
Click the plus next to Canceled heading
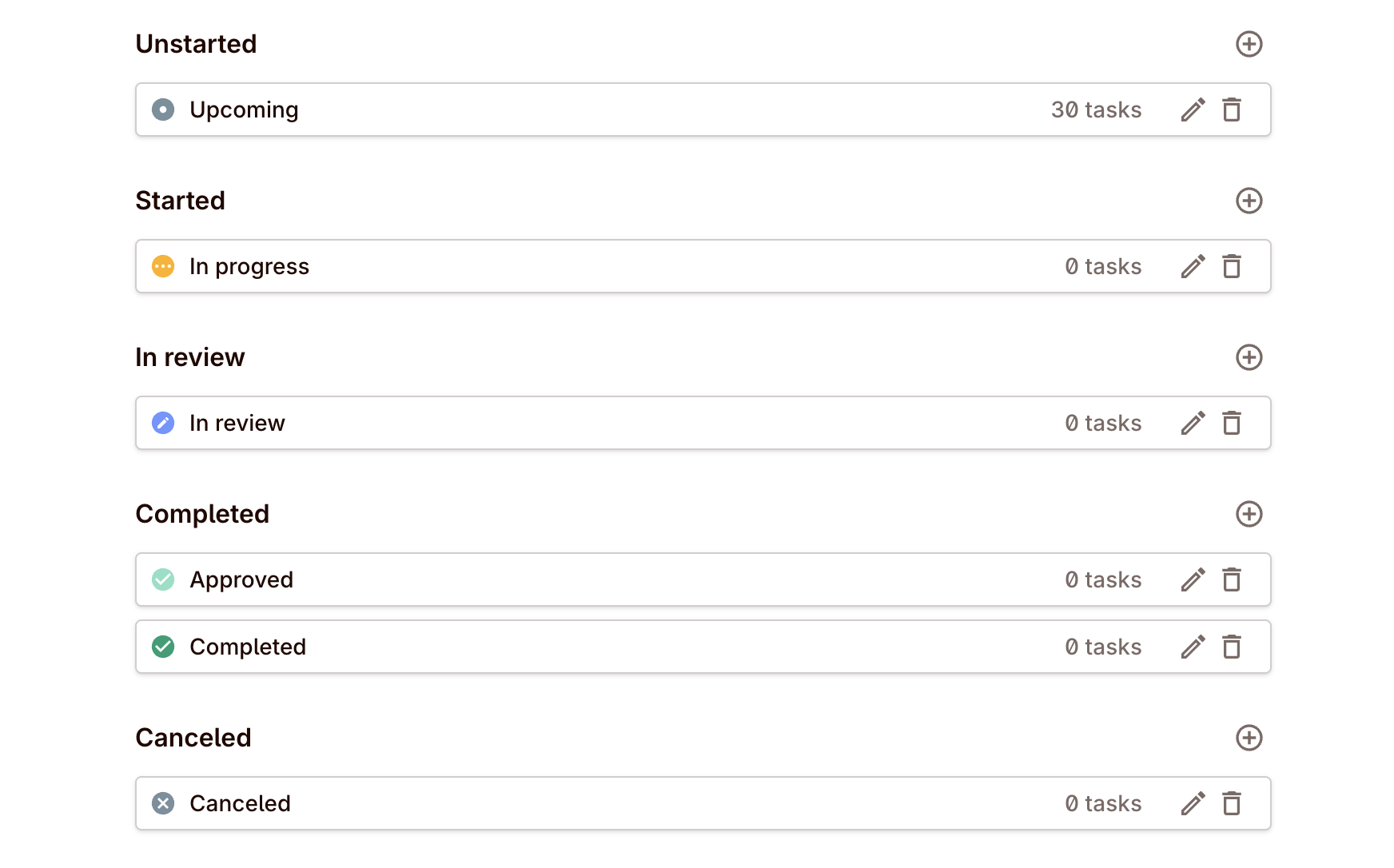[x=1249, y=738]
